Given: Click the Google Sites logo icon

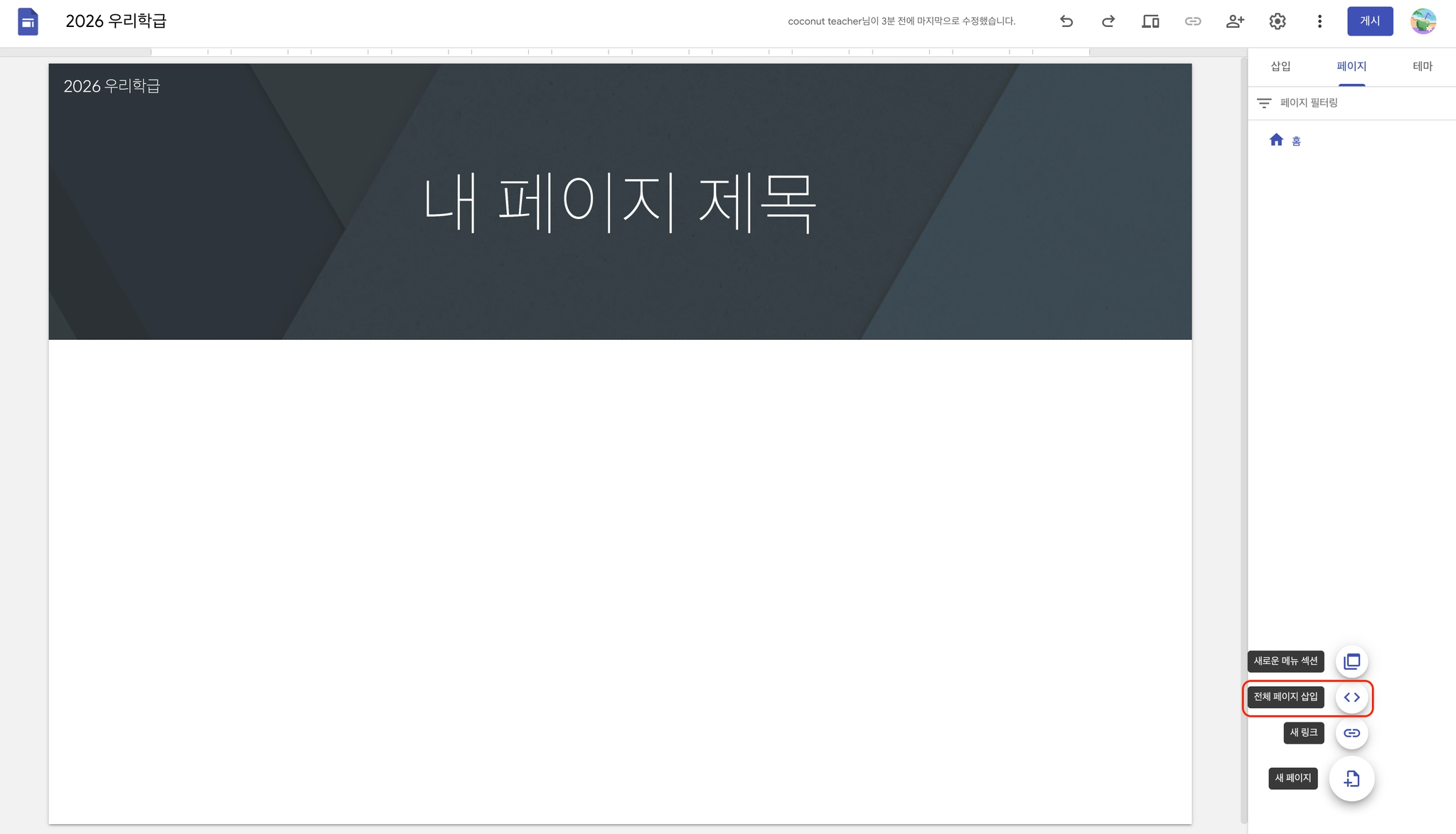Looking at the screenshot, I should [x=28, y=21].
